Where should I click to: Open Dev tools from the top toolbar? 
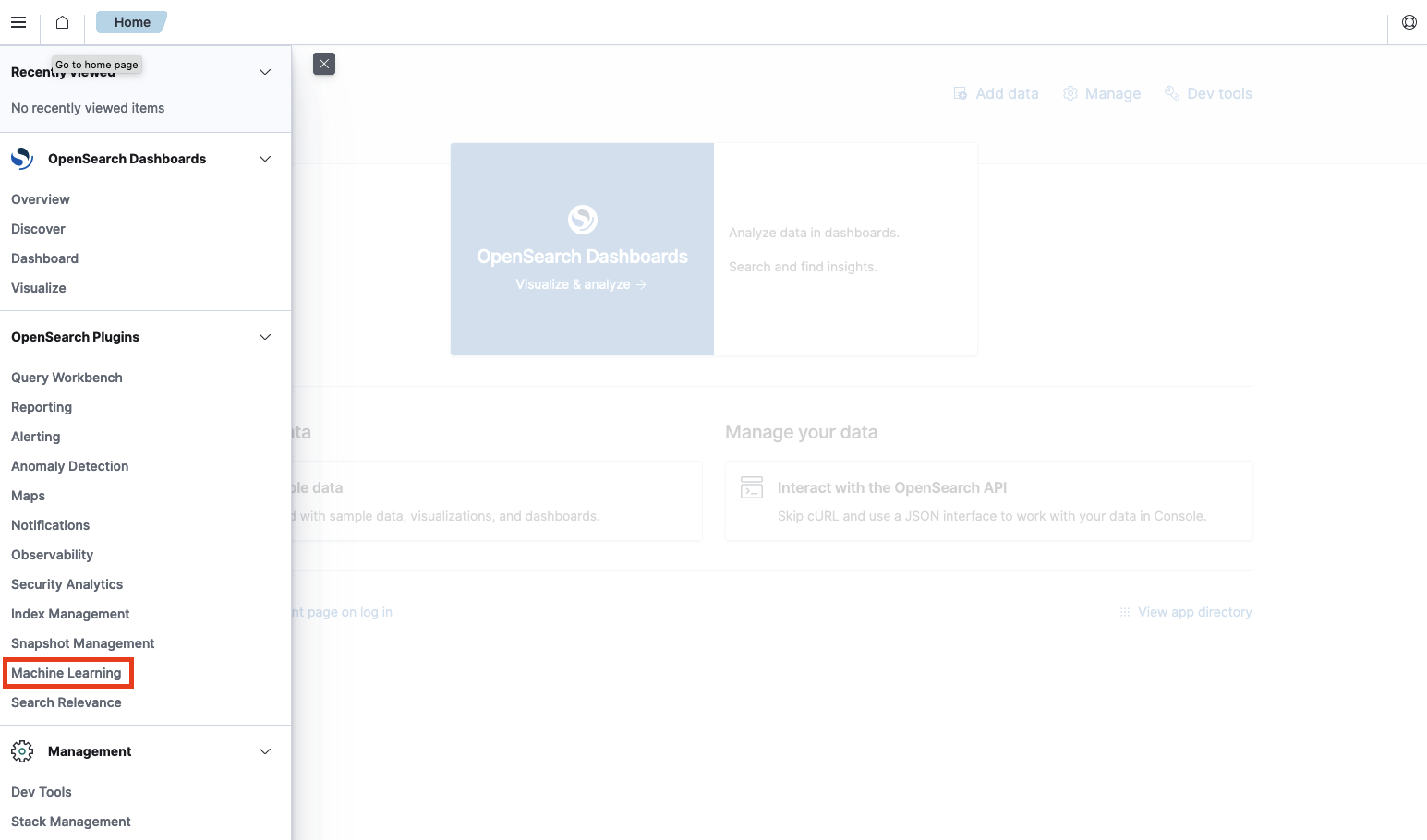(x=1208, y=92)
